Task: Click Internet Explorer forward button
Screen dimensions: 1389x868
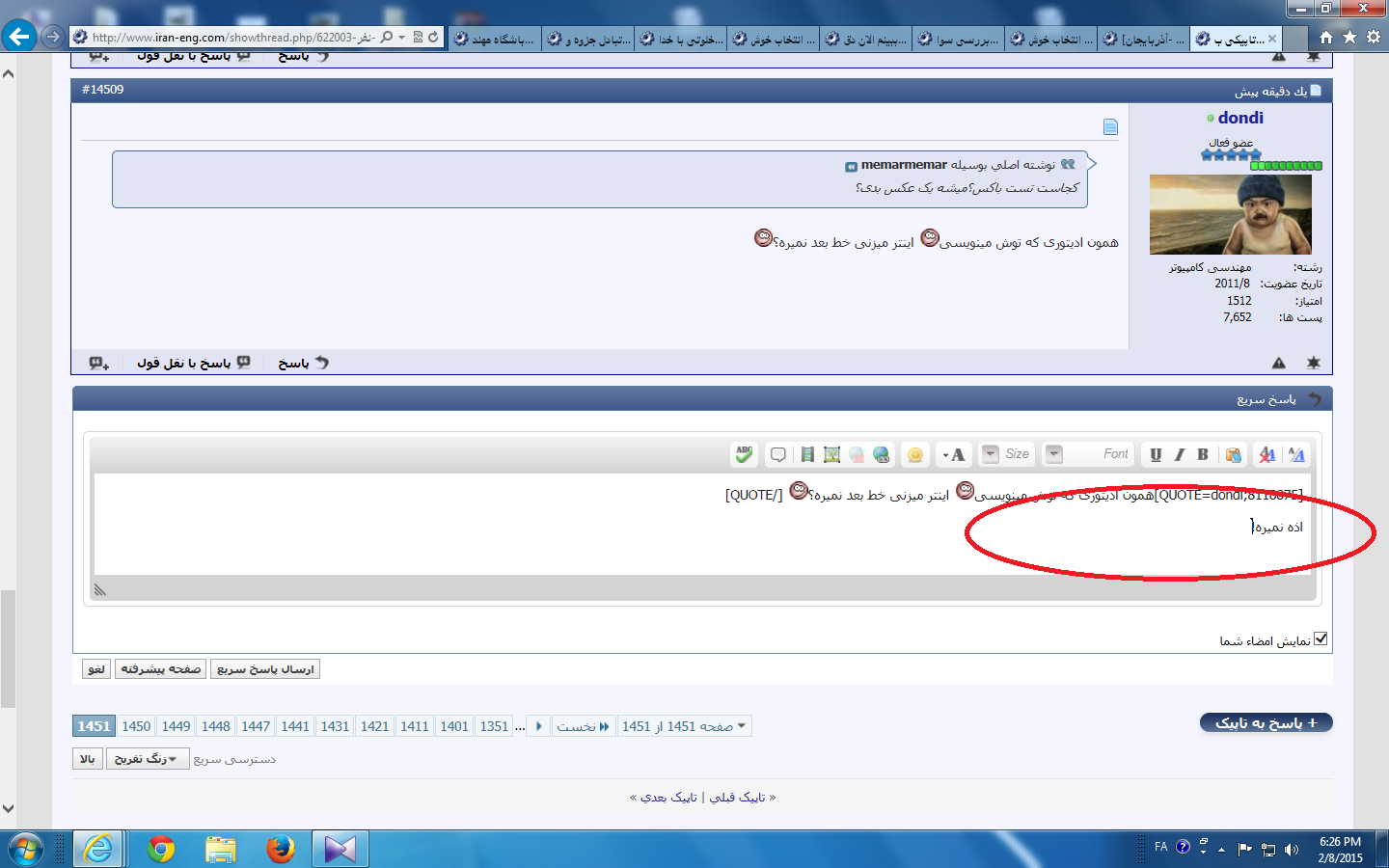Action: click(53, 37)
